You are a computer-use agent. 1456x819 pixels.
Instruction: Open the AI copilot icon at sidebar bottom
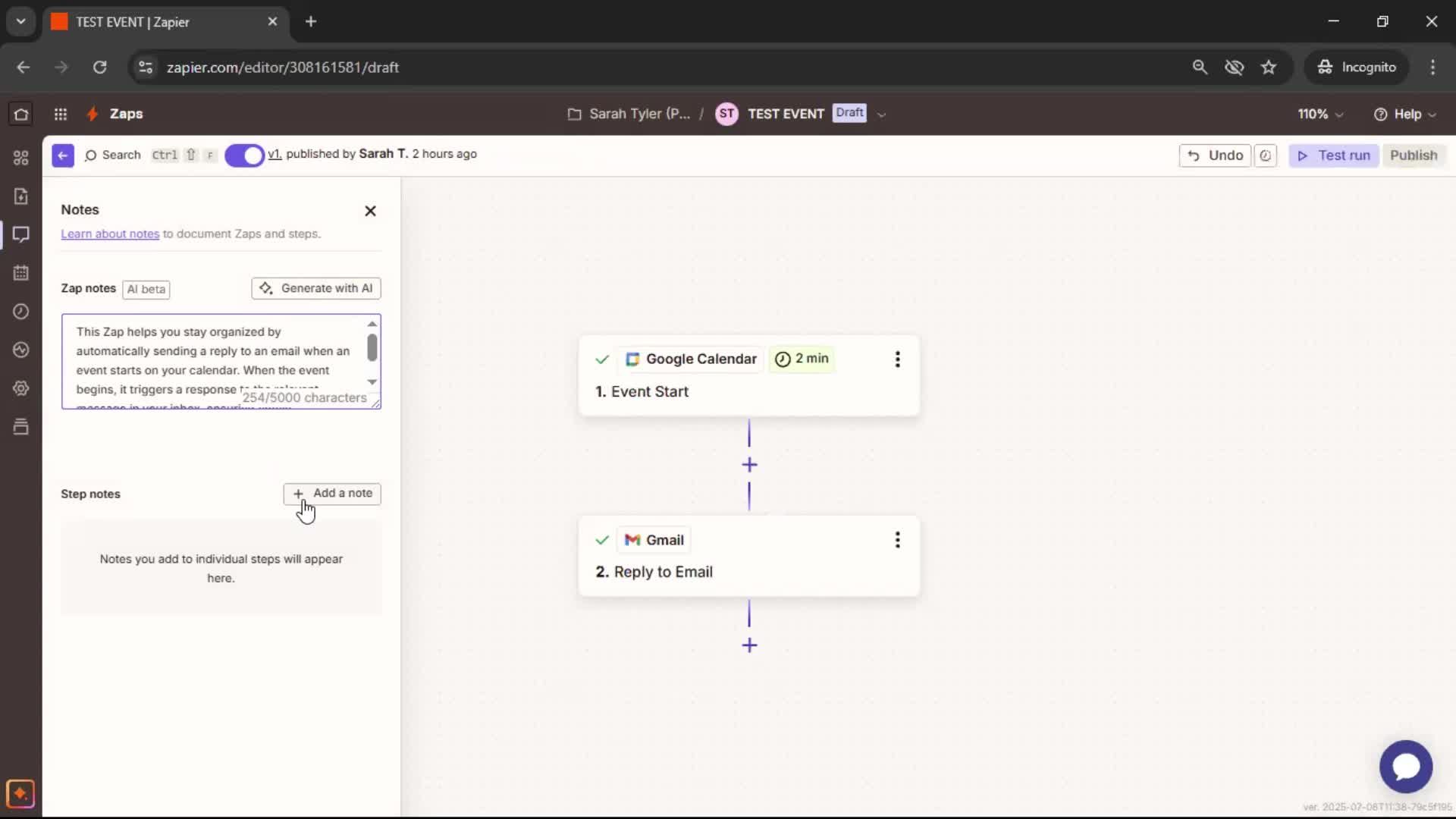20,794
